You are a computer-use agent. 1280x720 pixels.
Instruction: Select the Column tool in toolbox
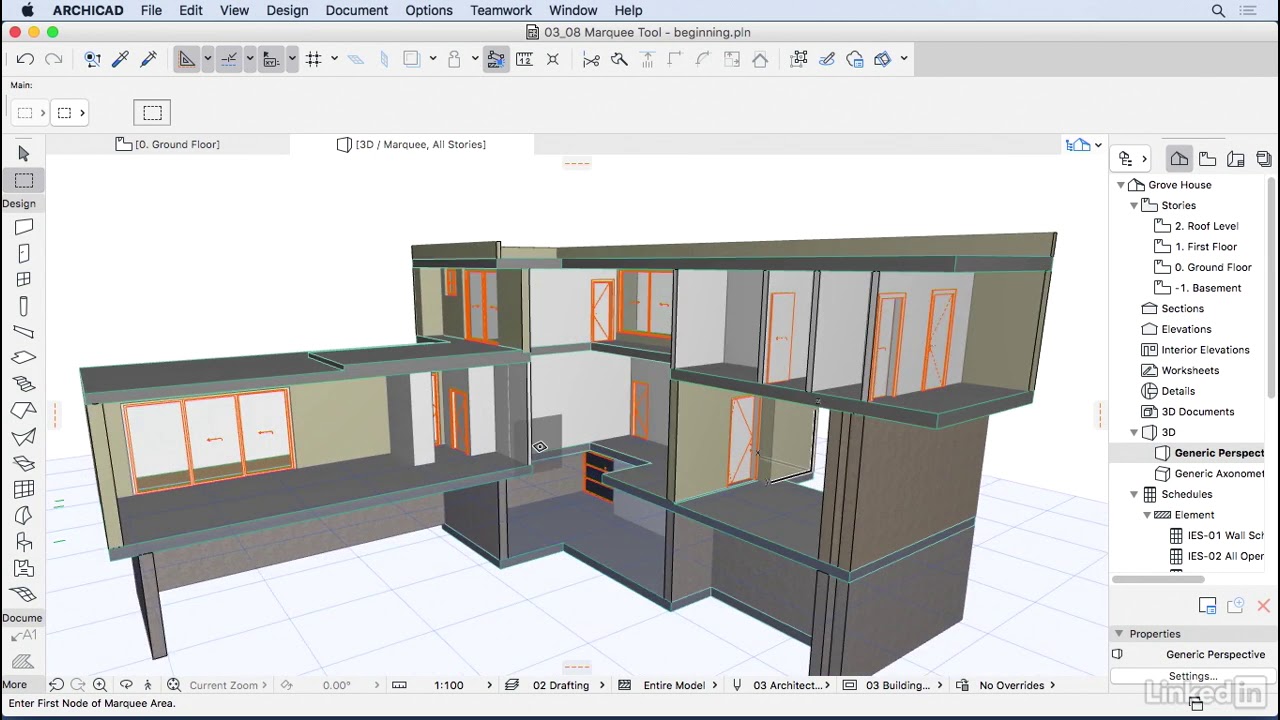(24, 306)
